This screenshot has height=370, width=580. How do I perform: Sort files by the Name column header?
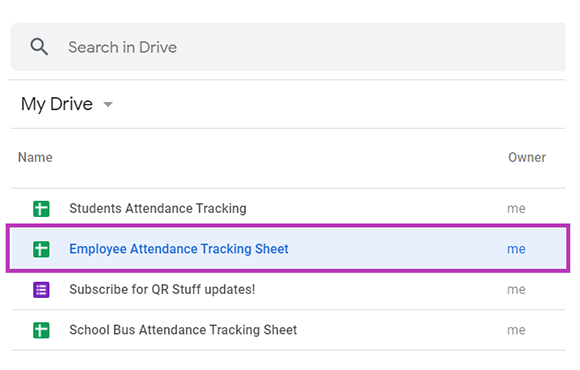[x=35, y=157]
